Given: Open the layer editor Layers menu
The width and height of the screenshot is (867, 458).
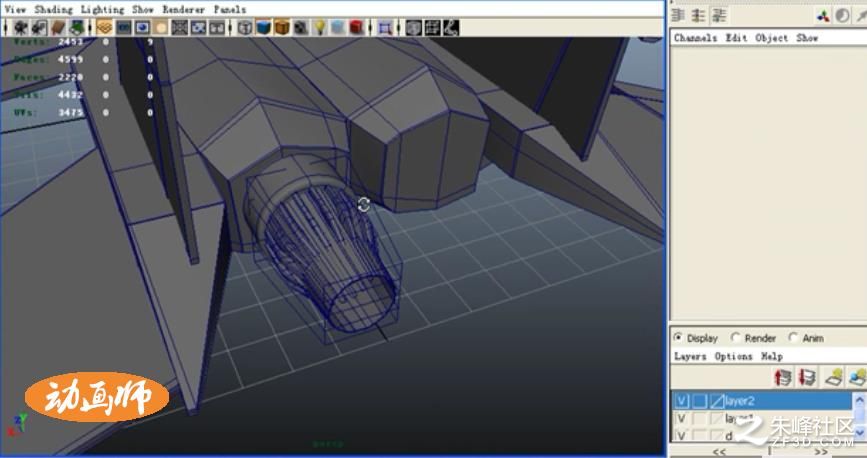Looking at the screenshot, I should tap(690, 356).
